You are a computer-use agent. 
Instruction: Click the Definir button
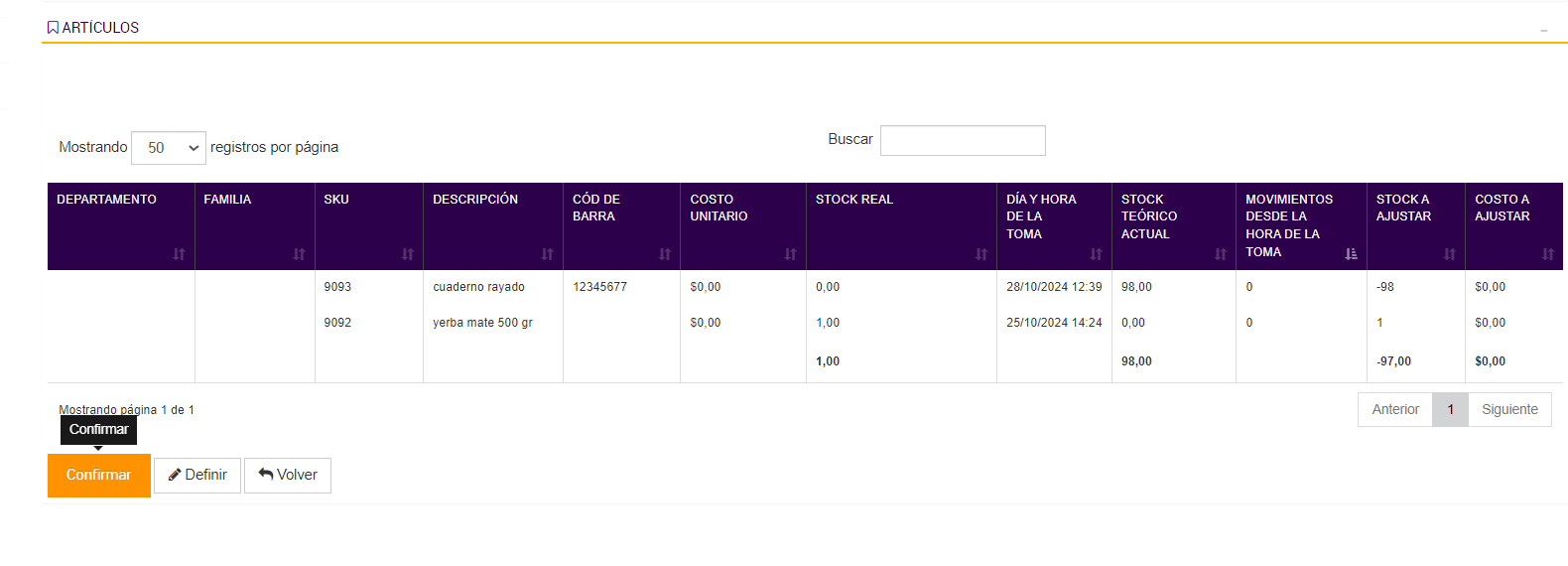coord(197,475)
